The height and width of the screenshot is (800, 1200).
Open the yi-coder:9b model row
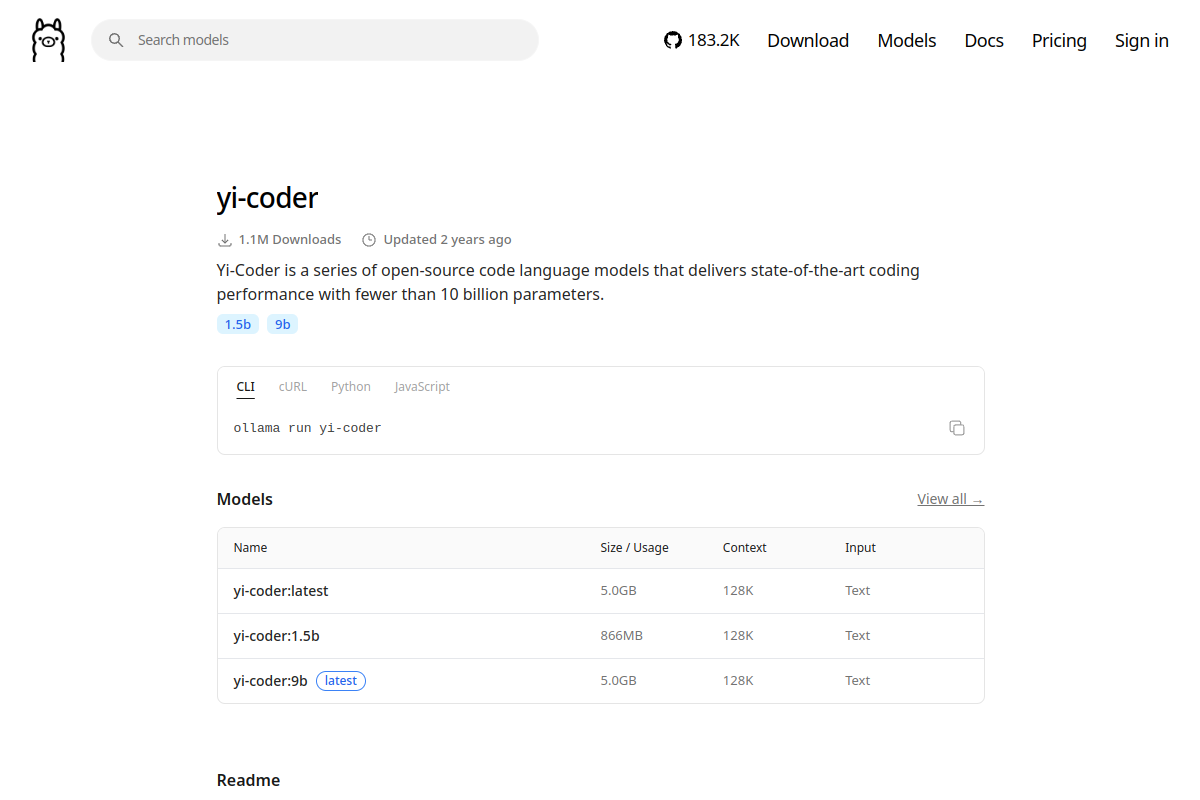pyautogui.click(x=601, y=681)
